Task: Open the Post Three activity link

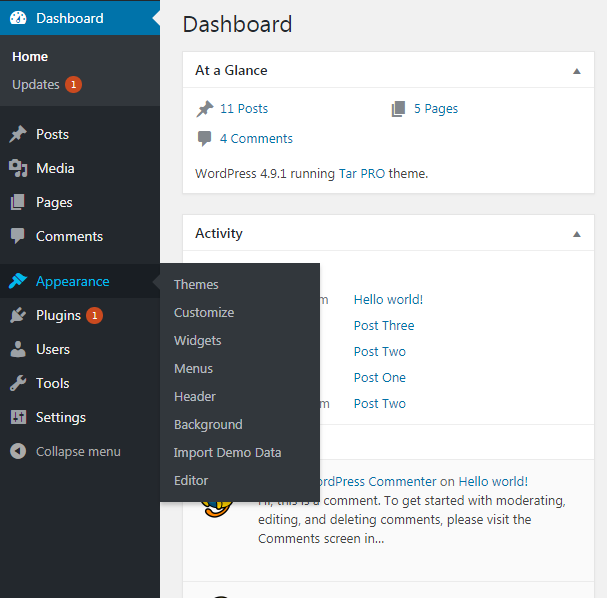Action: [x=383, y=325]
